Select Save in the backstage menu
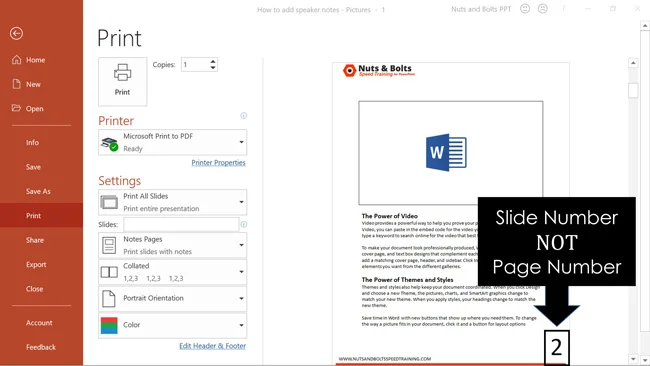 (x=33, y=167)
